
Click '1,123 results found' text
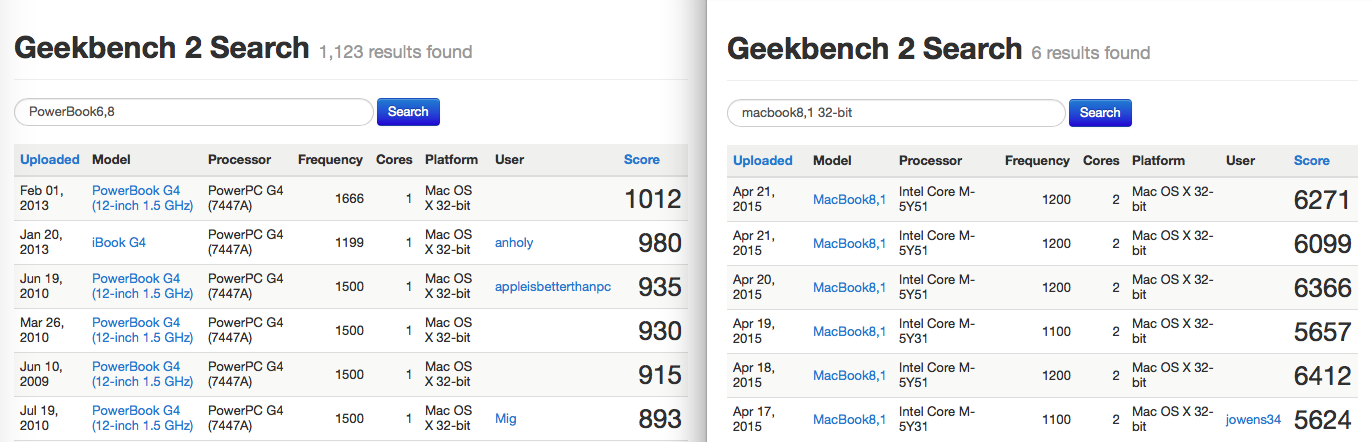395,52
